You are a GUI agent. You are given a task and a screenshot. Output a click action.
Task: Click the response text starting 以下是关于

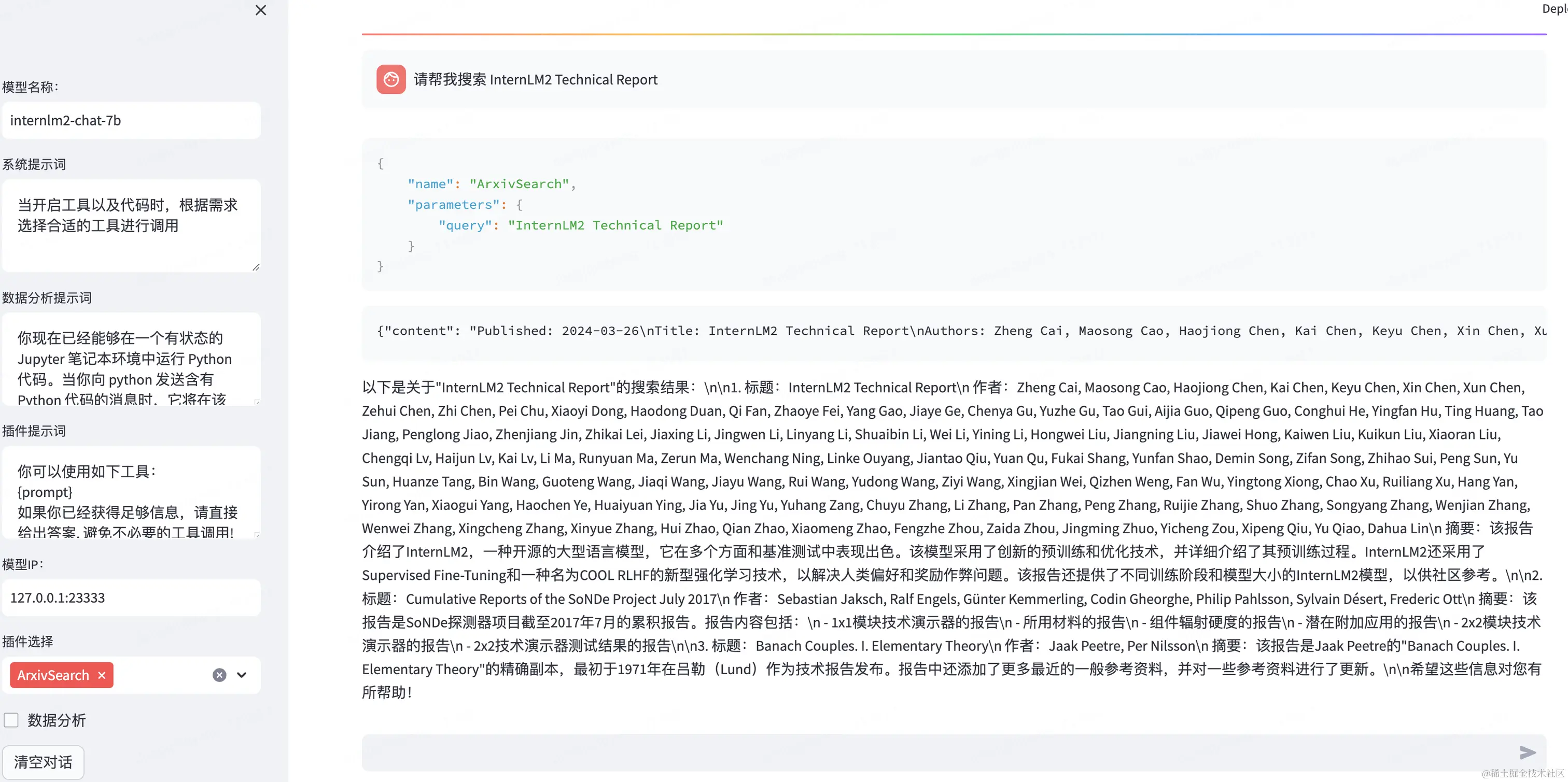tap(953, 540)
